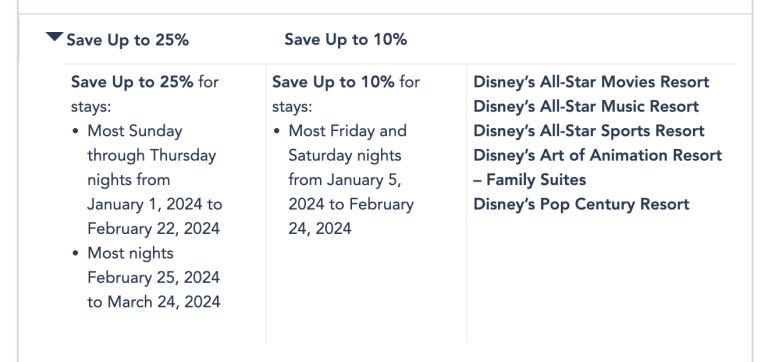The height and width of the screenshot is (362, 768).
Task: Click the 2024 to February text
Action: (x=351, y=204)
